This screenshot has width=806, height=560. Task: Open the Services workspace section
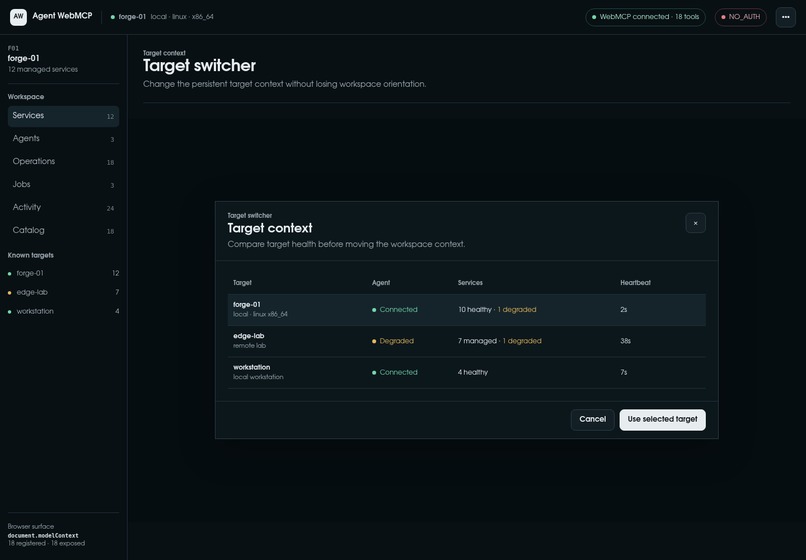[63, 116]
